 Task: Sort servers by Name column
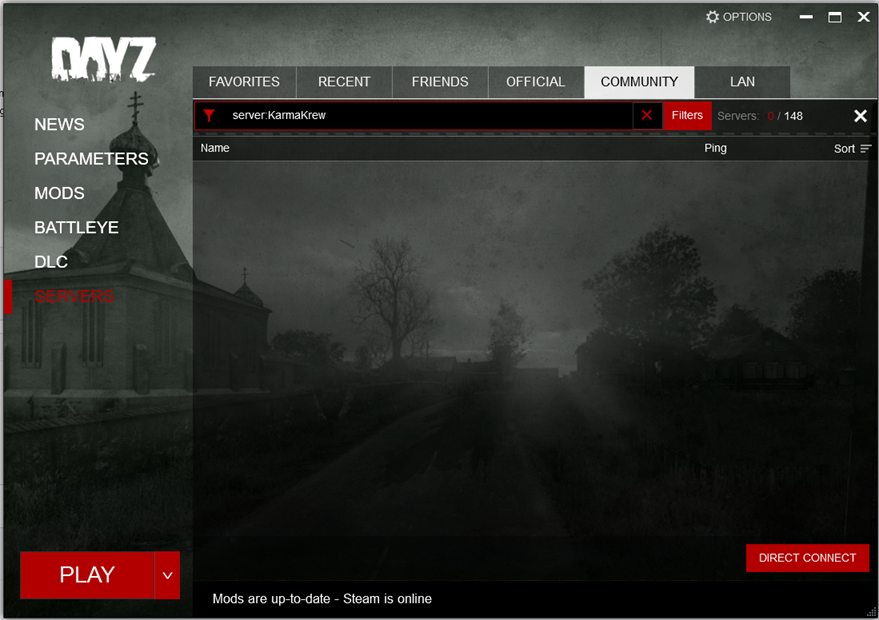215,148
